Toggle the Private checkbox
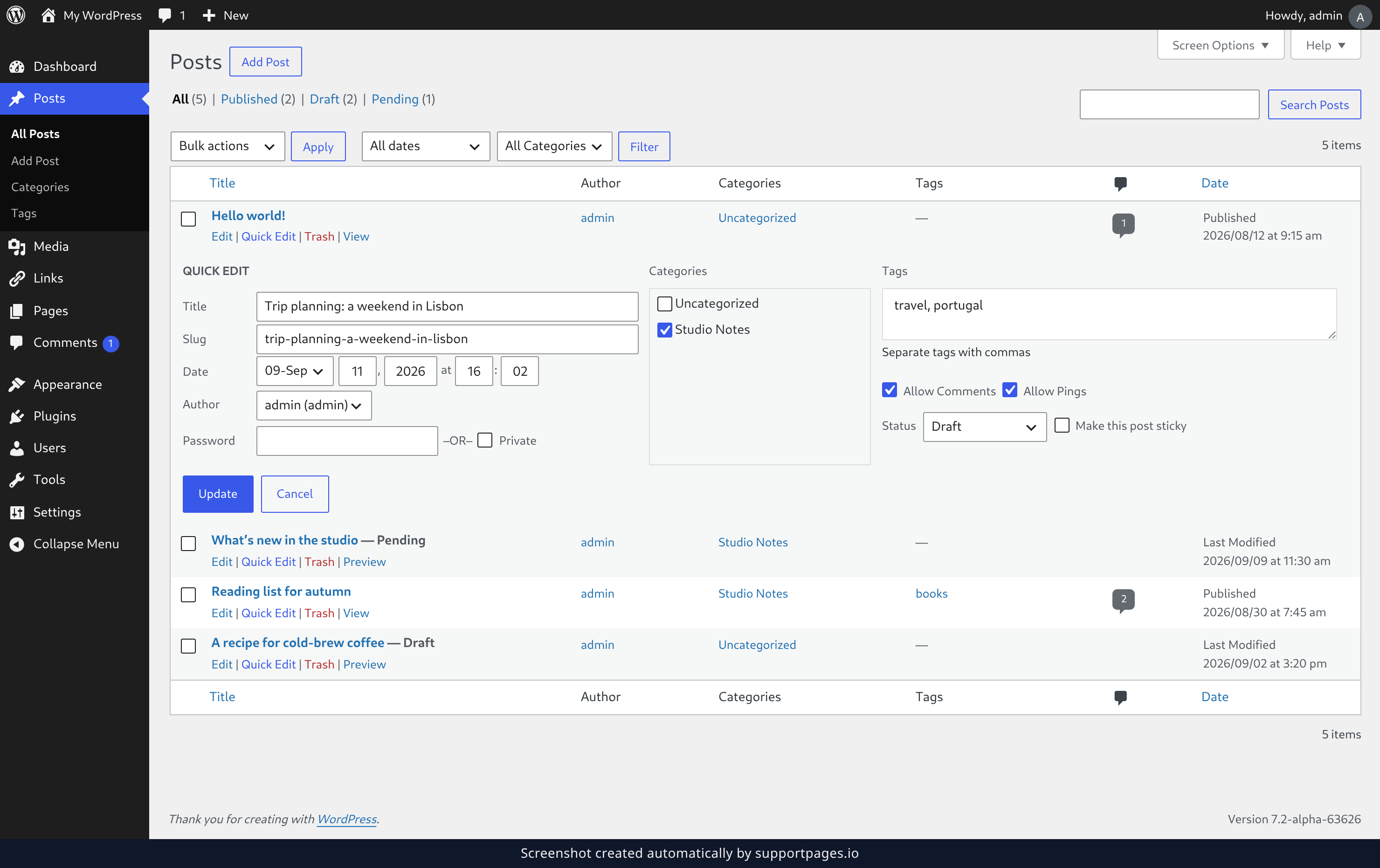Image resolution: width=1380 pixels, height=868 pixels. (485, 440)
